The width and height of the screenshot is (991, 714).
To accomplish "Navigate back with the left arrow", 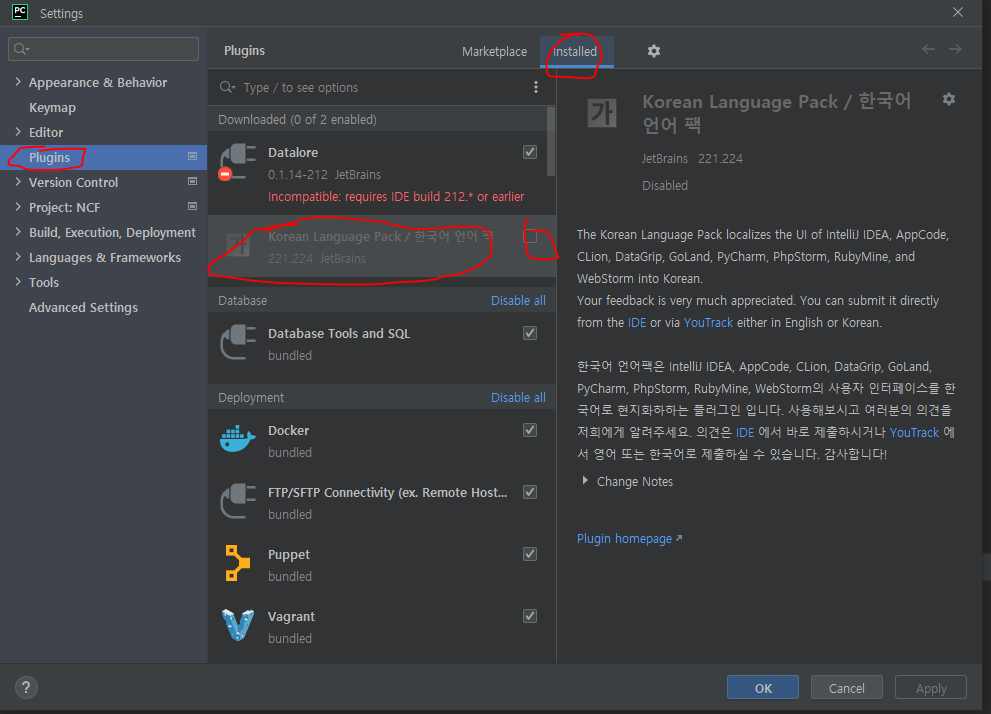I will pyautogui.click(x=928, y=49).
